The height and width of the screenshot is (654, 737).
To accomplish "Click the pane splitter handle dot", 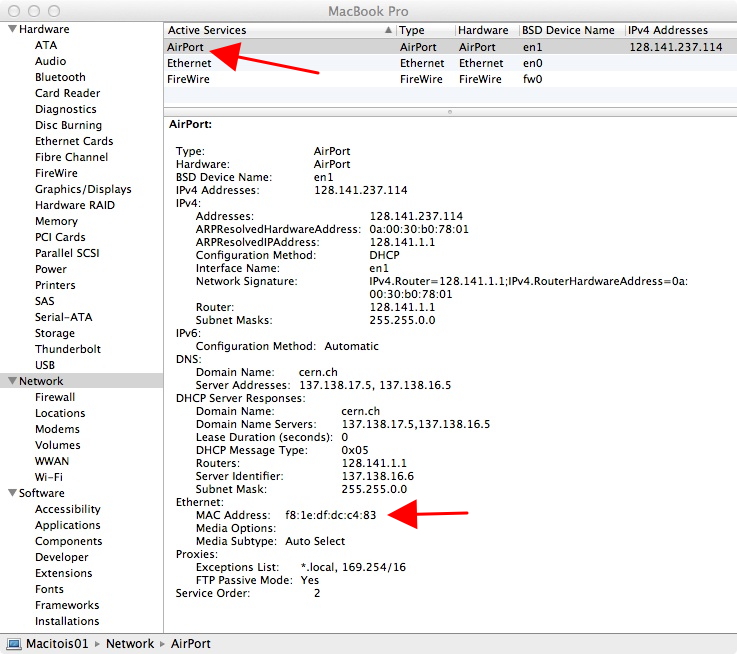I will click(x=450, y=112).
